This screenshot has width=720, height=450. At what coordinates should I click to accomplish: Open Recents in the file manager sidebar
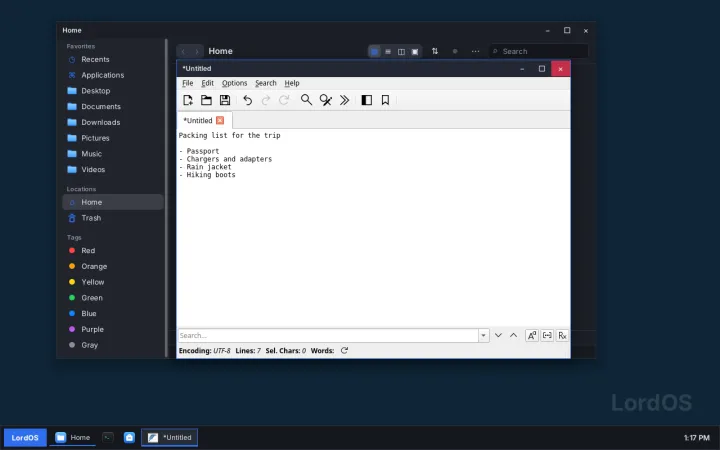pyautogui.click(x=113, y=59)
